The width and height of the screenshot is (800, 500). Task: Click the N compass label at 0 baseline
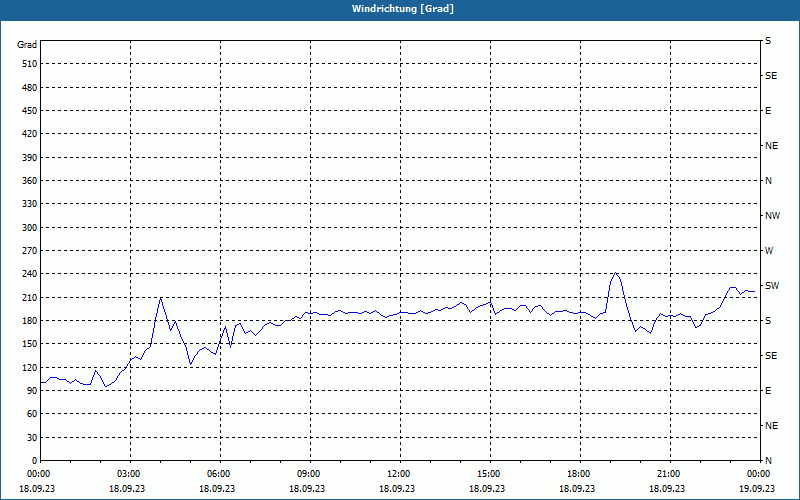click(x=768, y=461)
